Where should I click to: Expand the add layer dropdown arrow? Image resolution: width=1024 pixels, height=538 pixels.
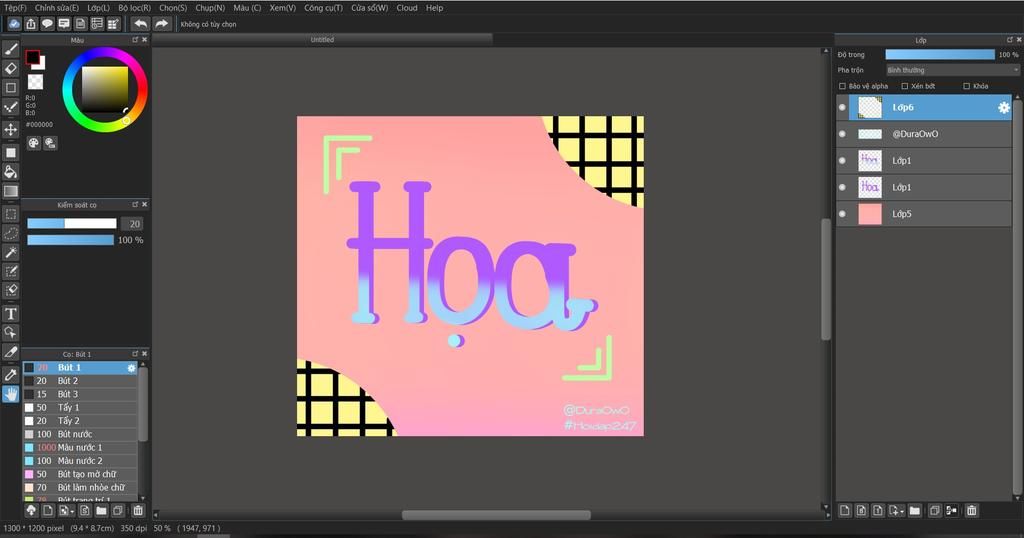coord(902,511)
